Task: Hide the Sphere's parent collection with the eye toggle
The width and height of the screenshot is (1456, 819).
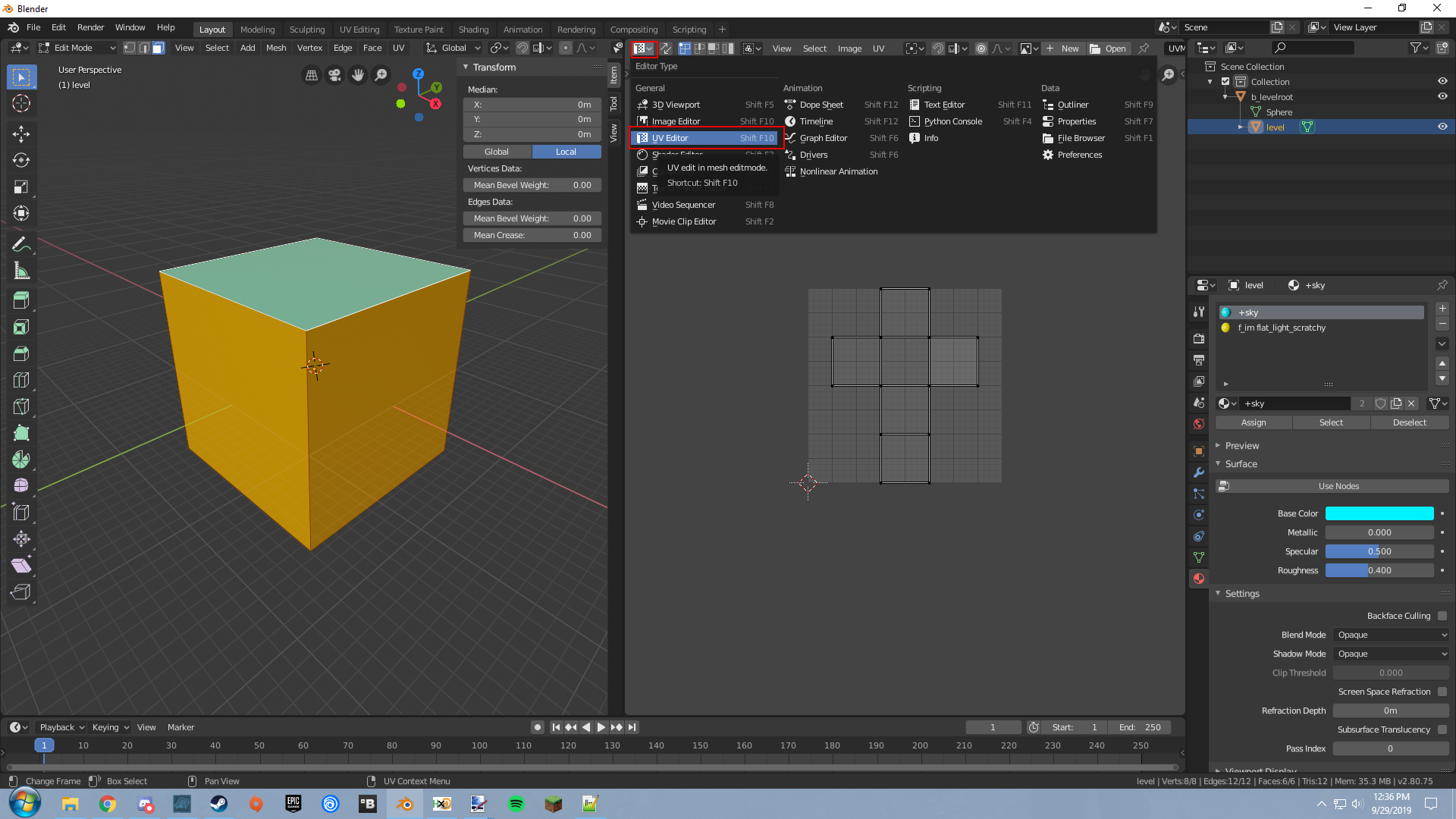Action: (1442, 81)
